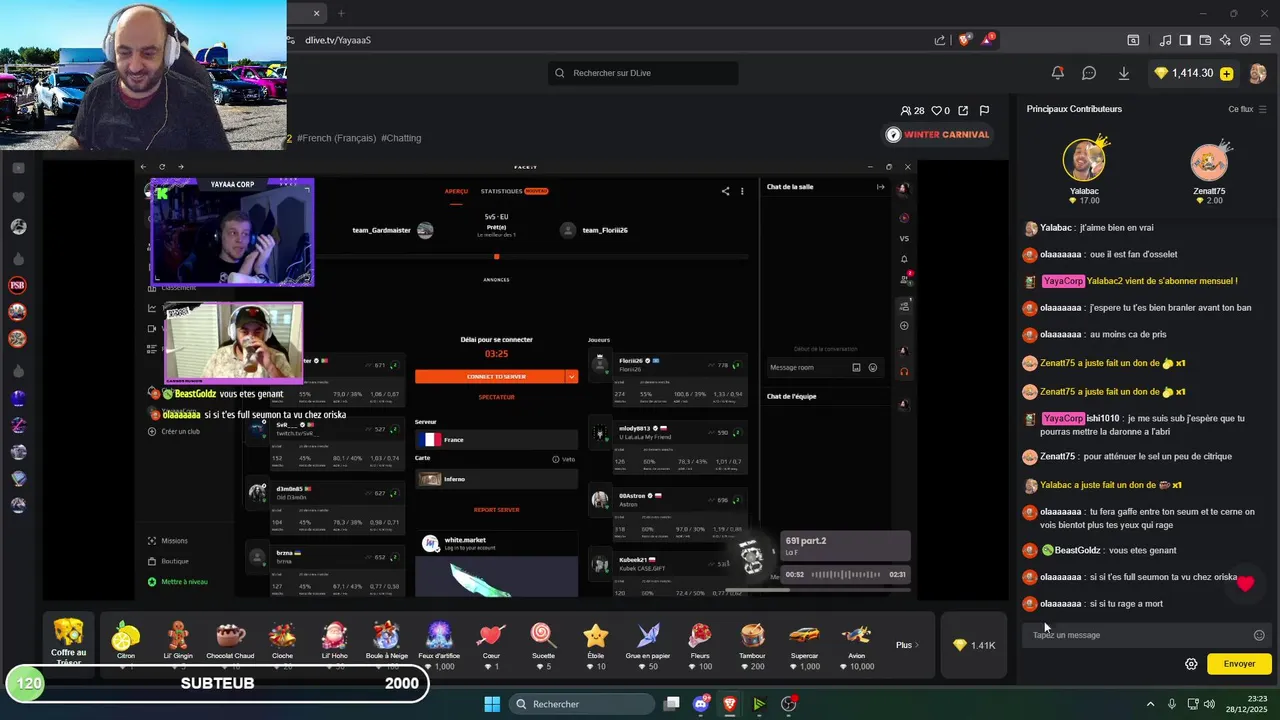Click the DLive download arrow icon
The width and height of the screenshot is (1280, 720).
click(x=1123, y=73)
